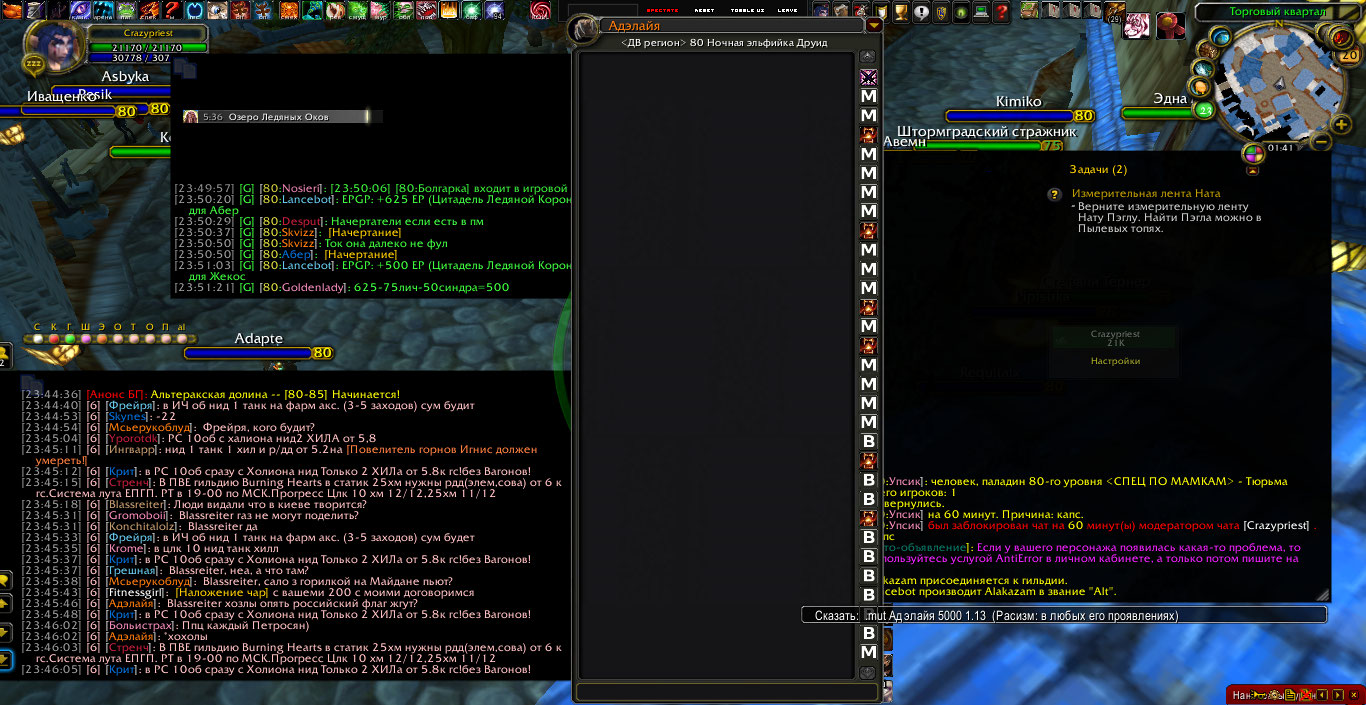Open the Адэлайя frame dropdown arrow
The image size is (1366, 705).
[x=874, y=25]
